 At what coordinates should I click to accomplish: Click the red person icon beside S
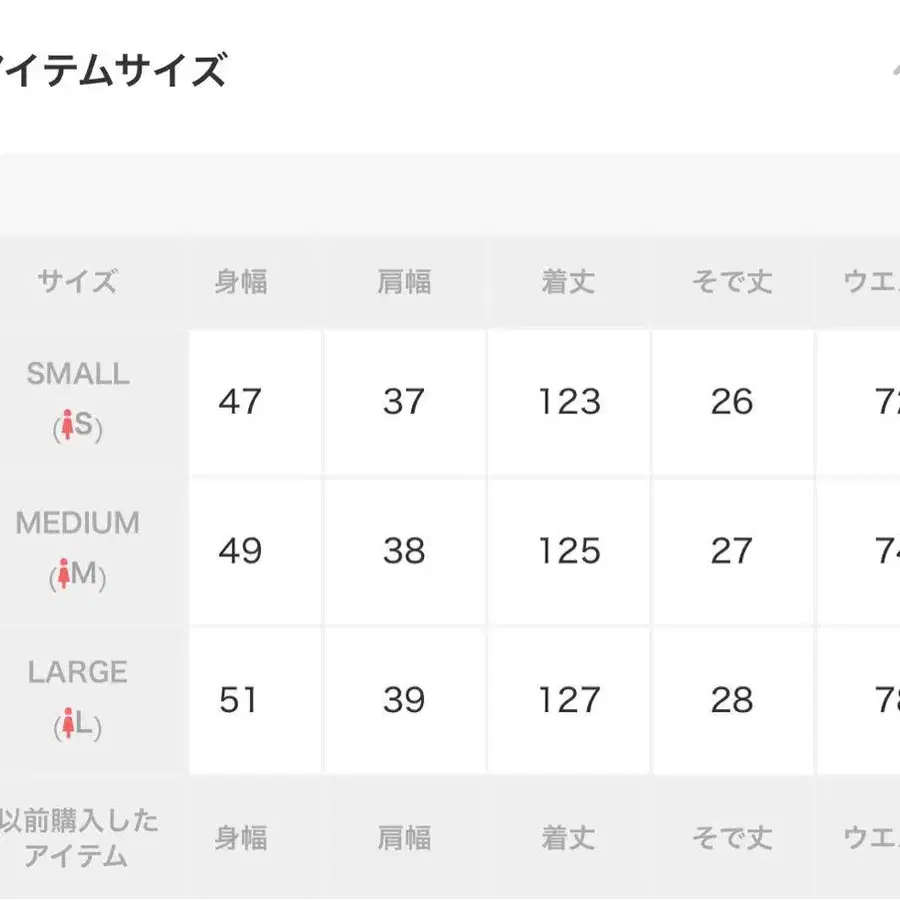pyautogui.click(x=67, y=425)
